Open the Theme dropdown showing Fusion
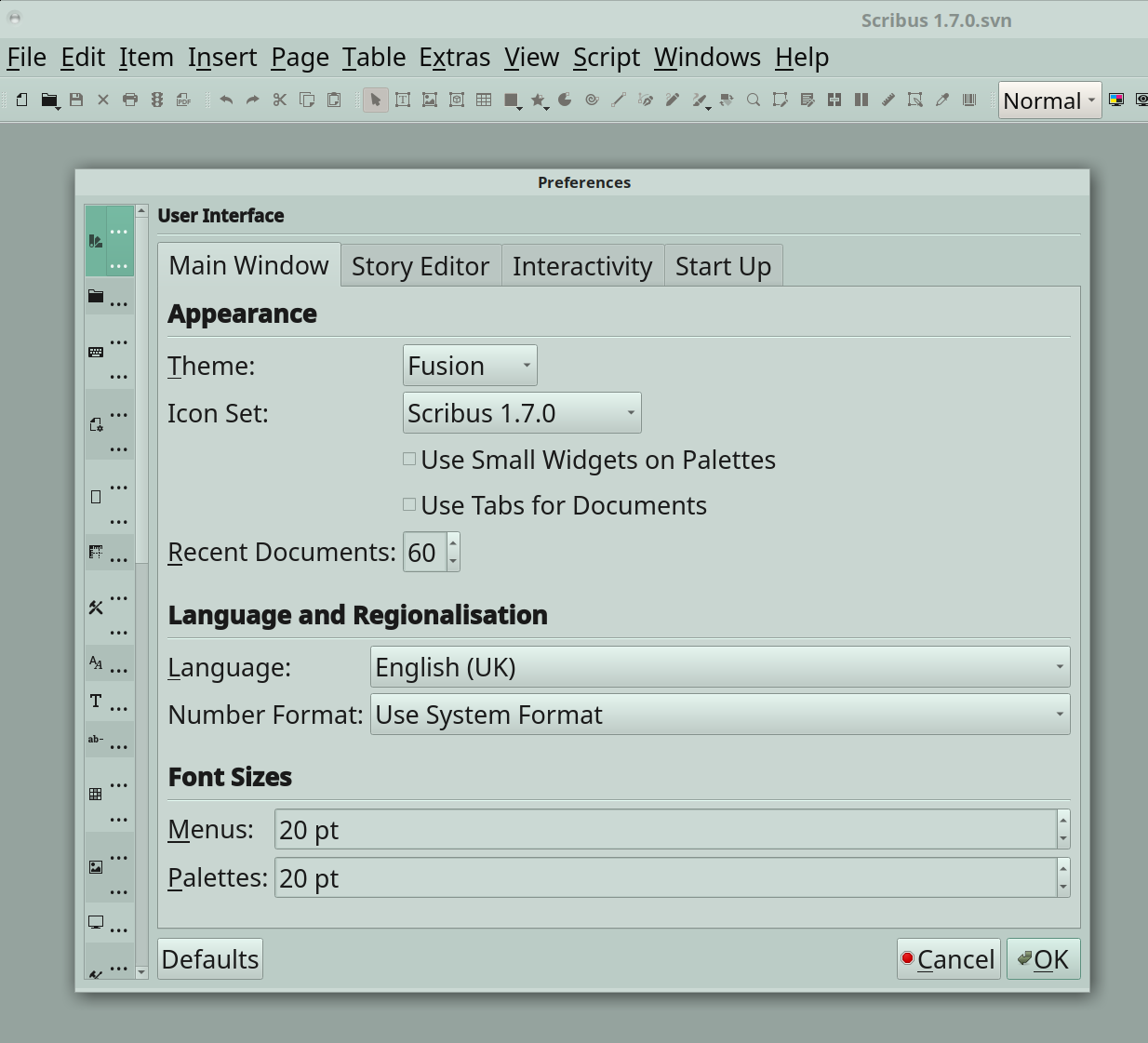1148x1043 pixels. (470, 366)
